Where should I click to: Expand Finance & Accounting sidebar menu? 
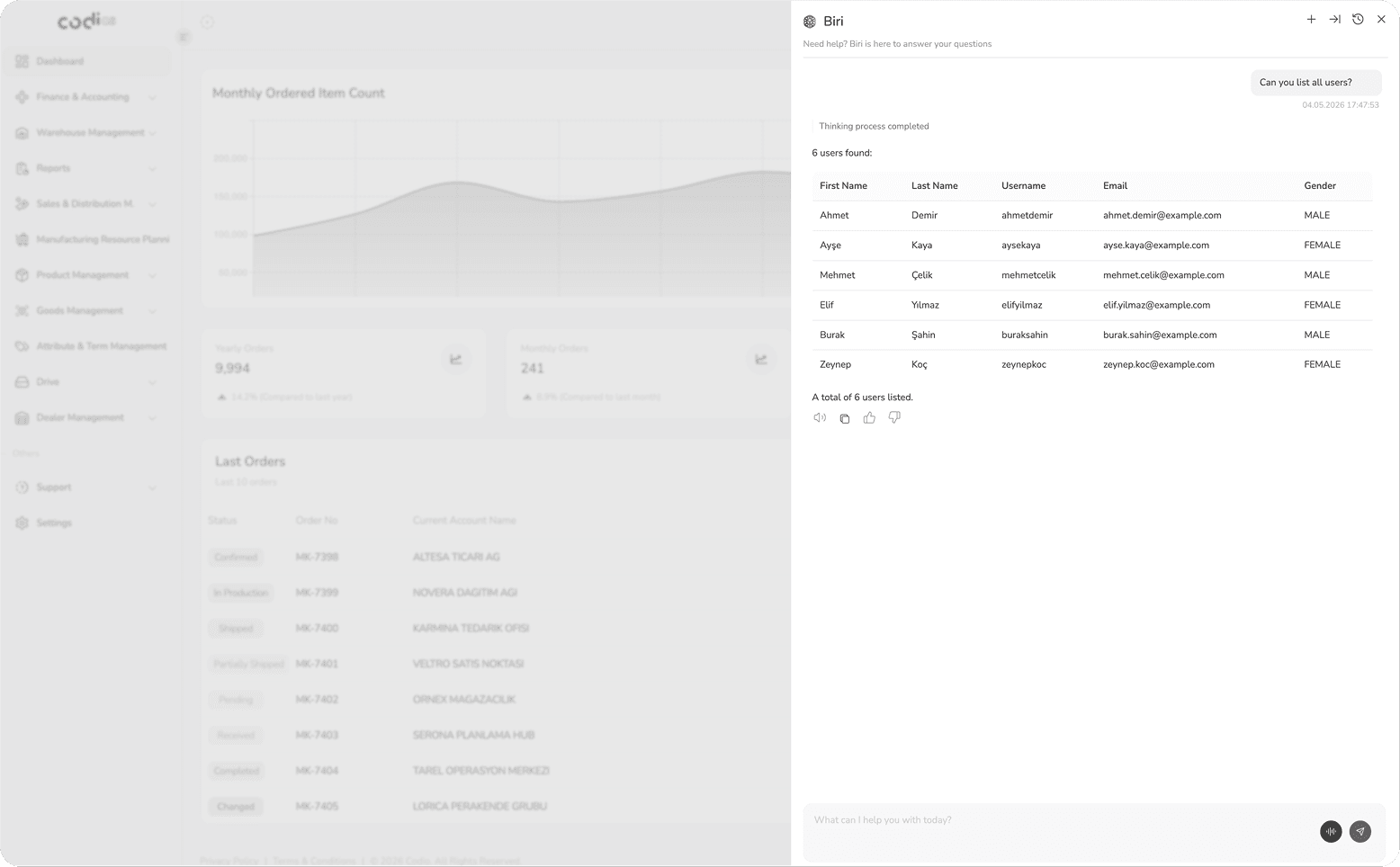[x=88, y=97]
